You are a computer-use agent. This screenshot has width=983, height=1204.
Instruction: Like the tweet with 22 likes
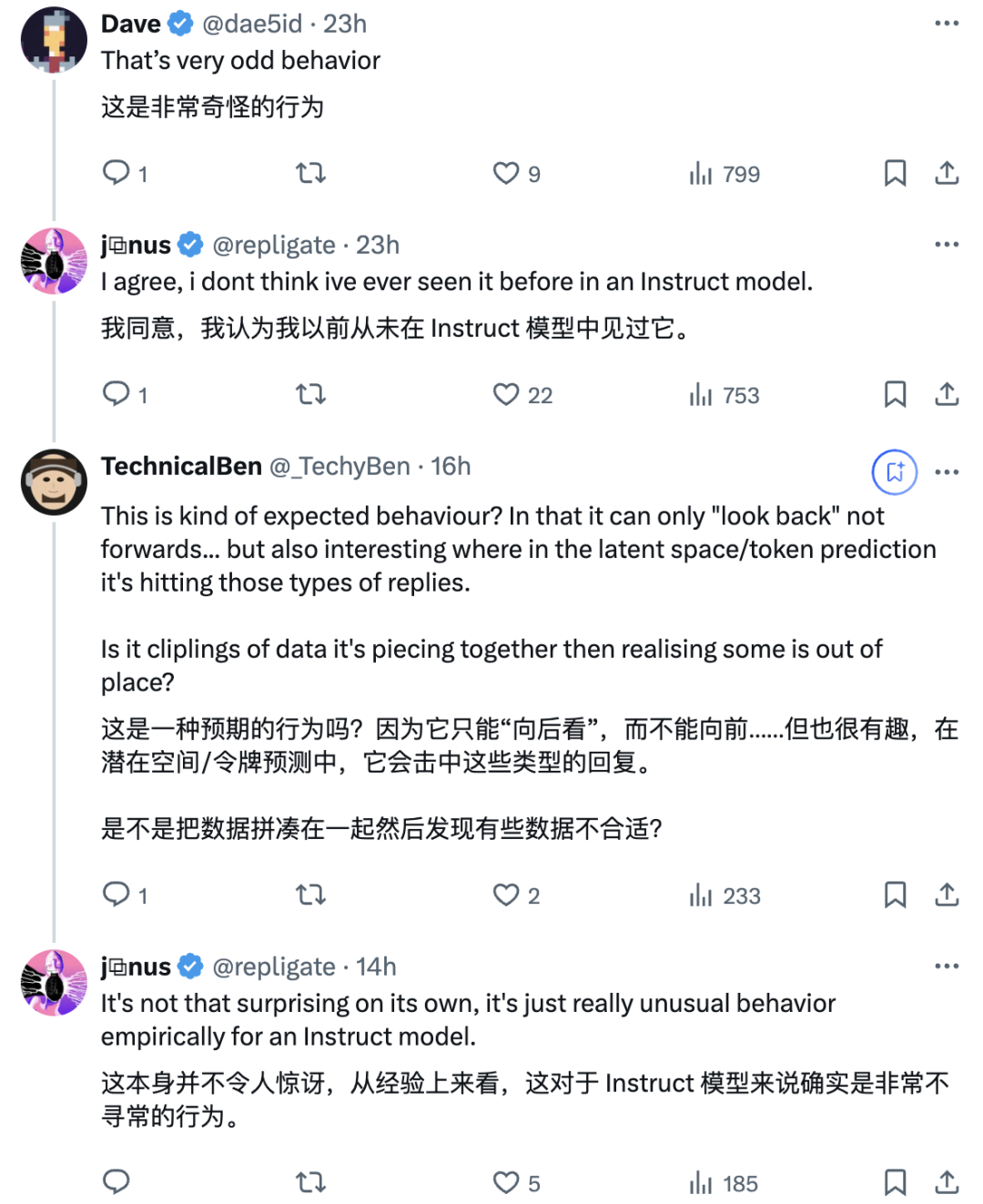tap(506, 394)
